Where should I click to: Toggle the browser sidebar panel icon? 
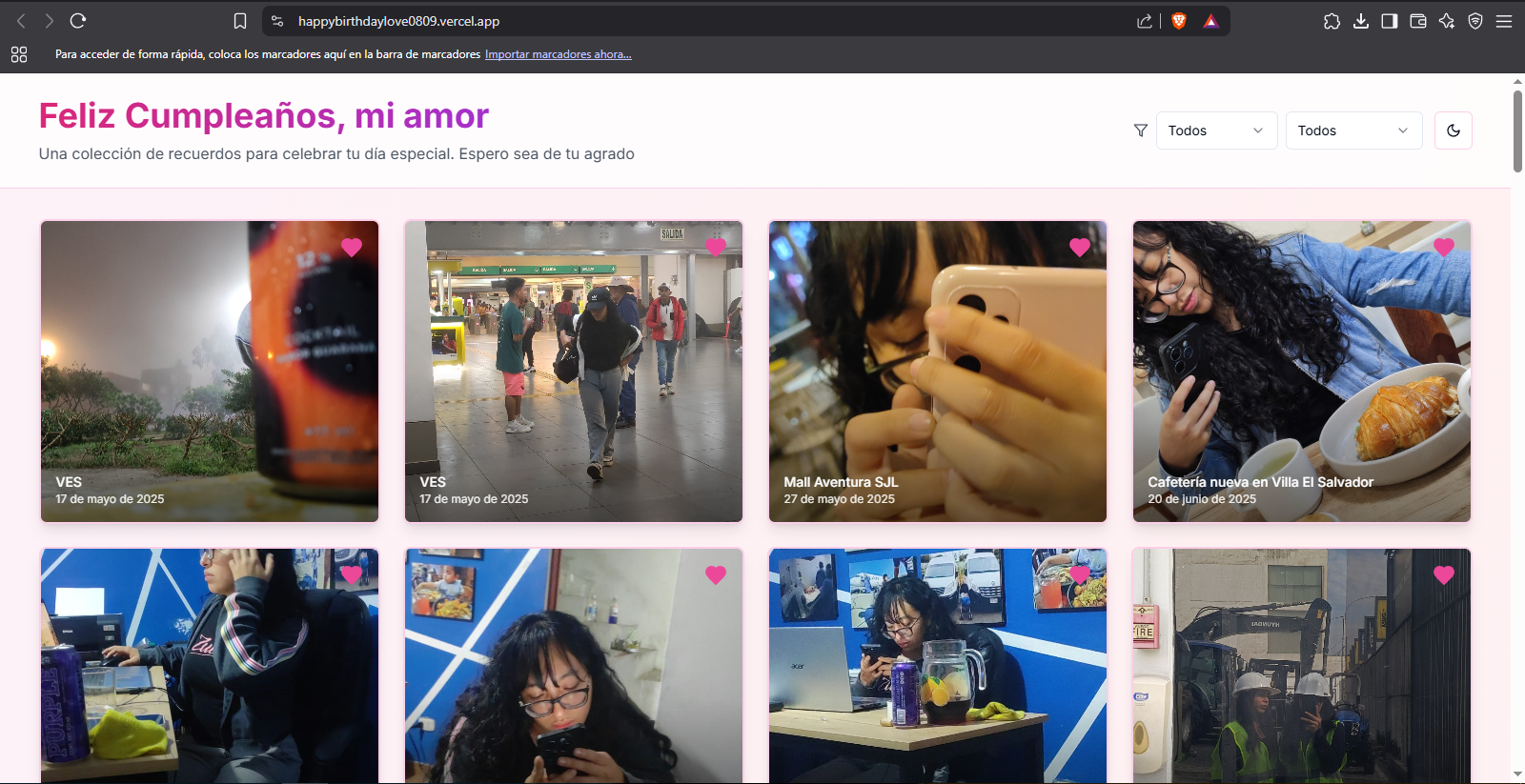coord(1390,21)
